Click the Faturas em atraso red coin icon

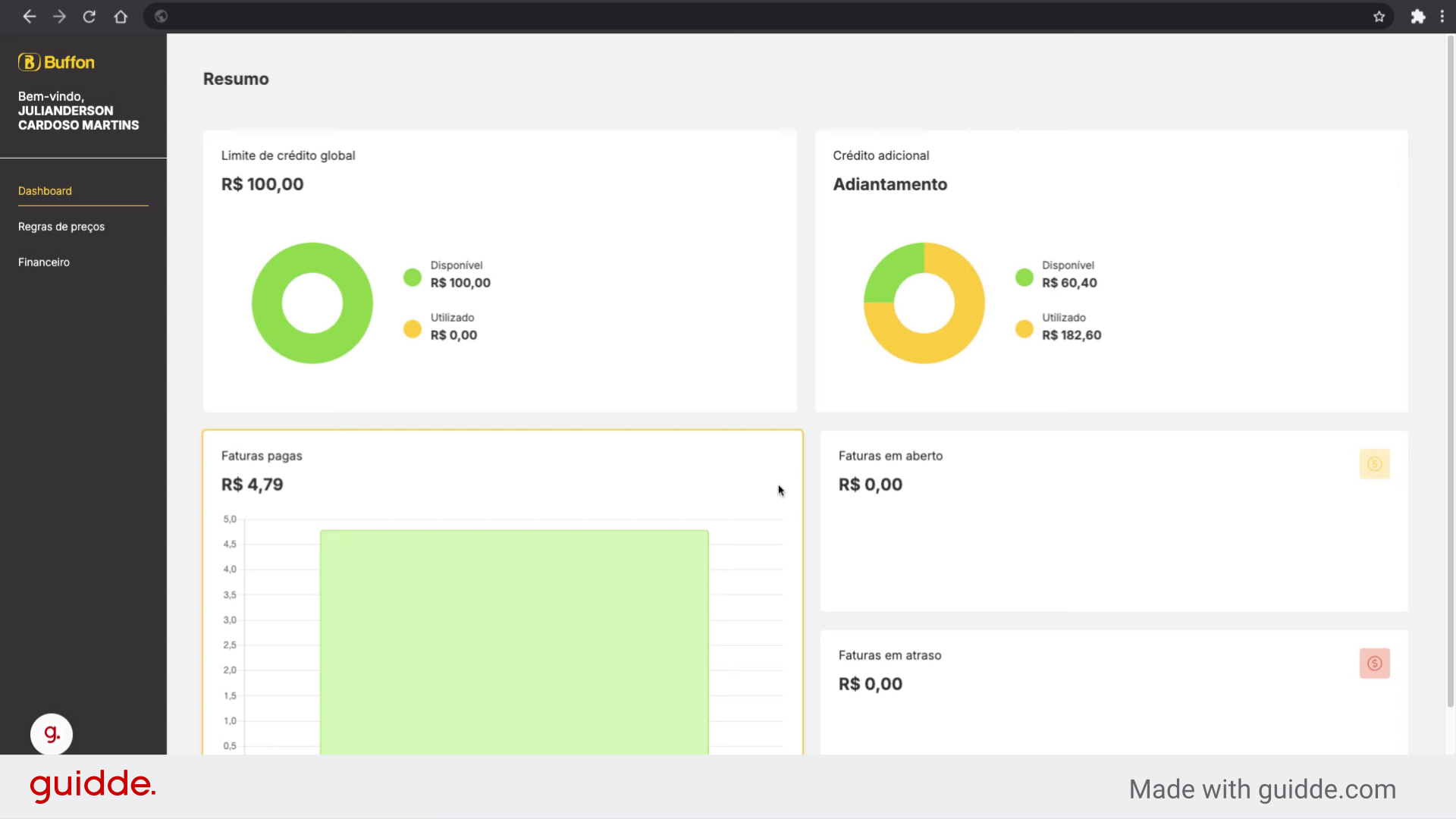click(x=1374, y=664)
